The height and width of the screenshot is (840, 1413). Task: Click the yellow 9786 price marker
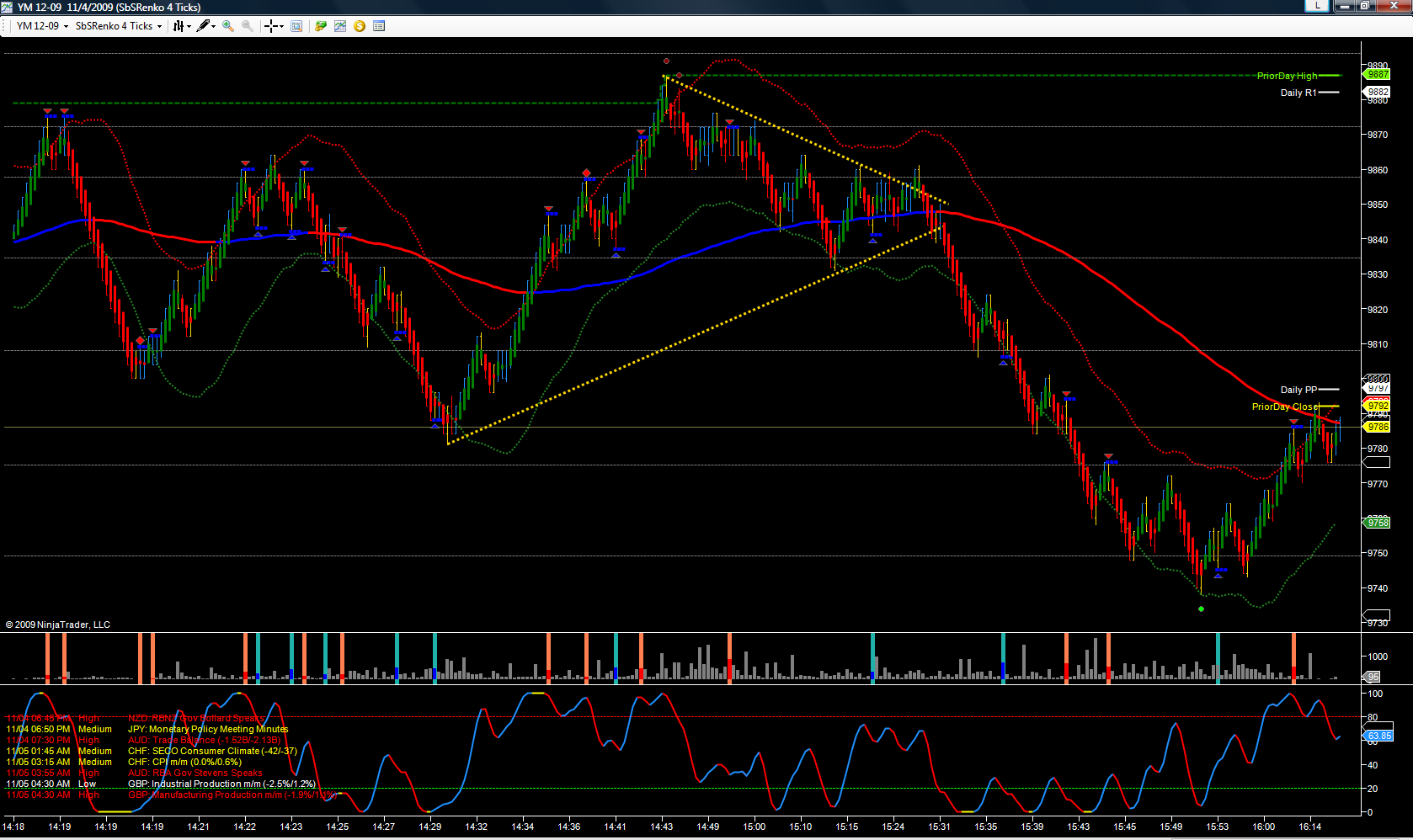[1378, 427]
